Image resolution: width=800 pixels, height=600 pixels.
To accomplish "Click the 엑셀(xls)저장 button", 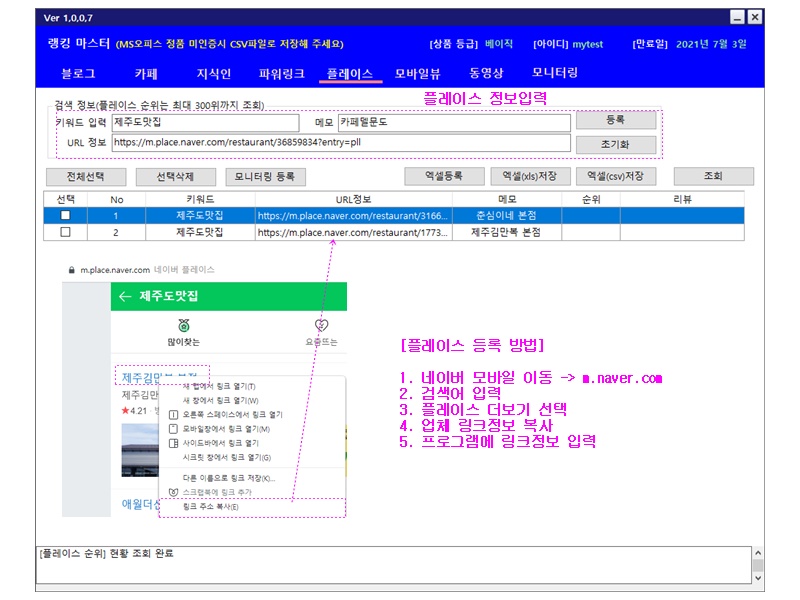I will click(530, 177).
